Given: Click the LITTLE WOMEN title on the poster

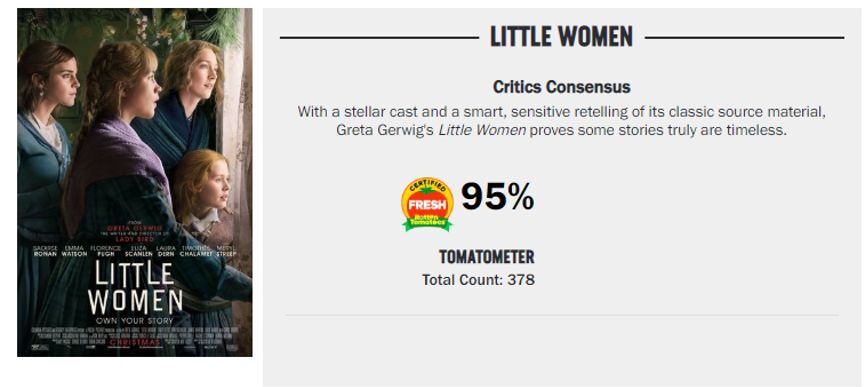Looking at the screenshot, I should (x=134, y=287).
